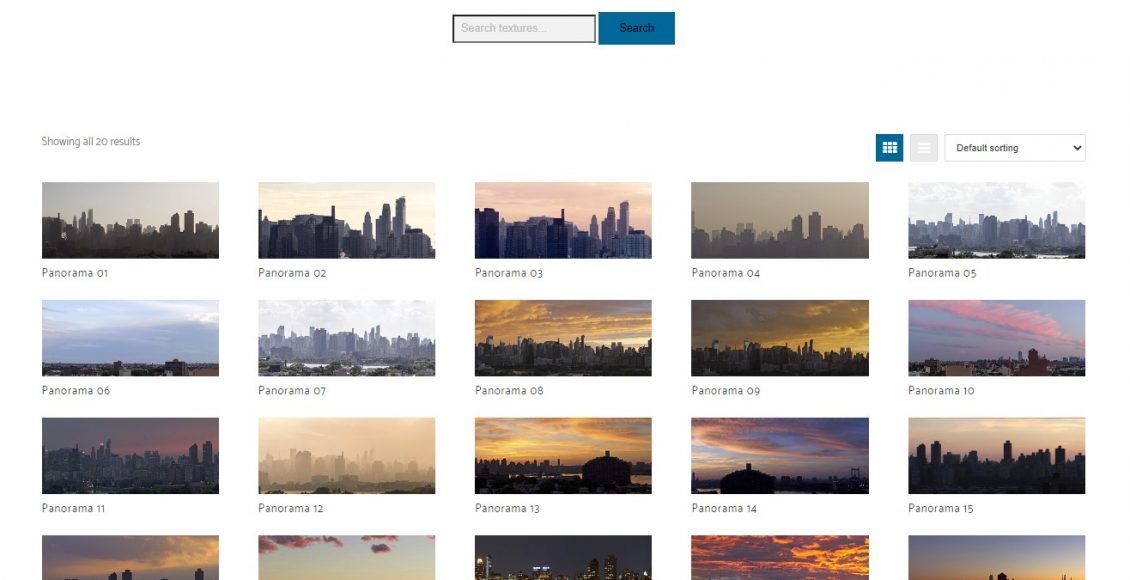Screen dimensions: 1130x580
Task: Click the Panorama 09 title link
Action: pyautogui.click(x=725, y=391)
